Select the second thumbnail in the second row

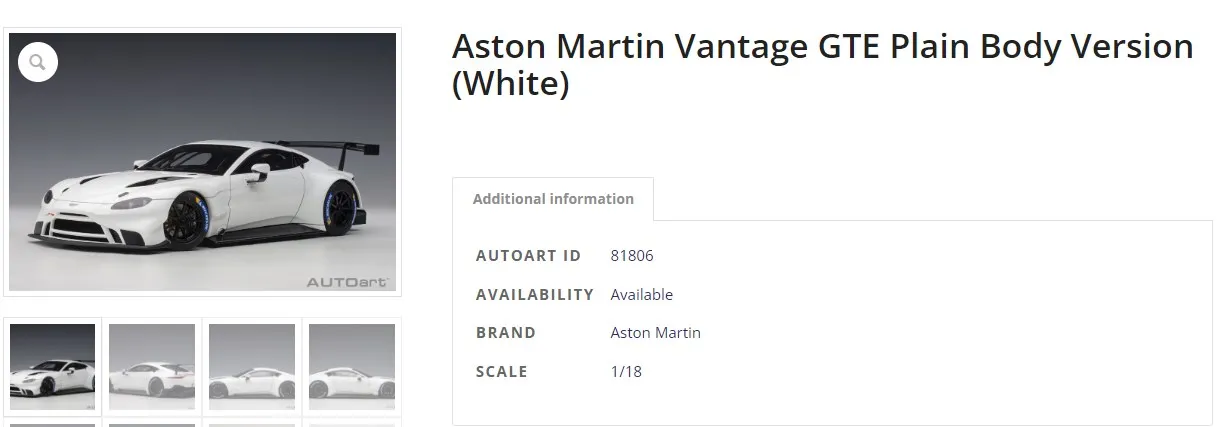click(x=152, y=424)
